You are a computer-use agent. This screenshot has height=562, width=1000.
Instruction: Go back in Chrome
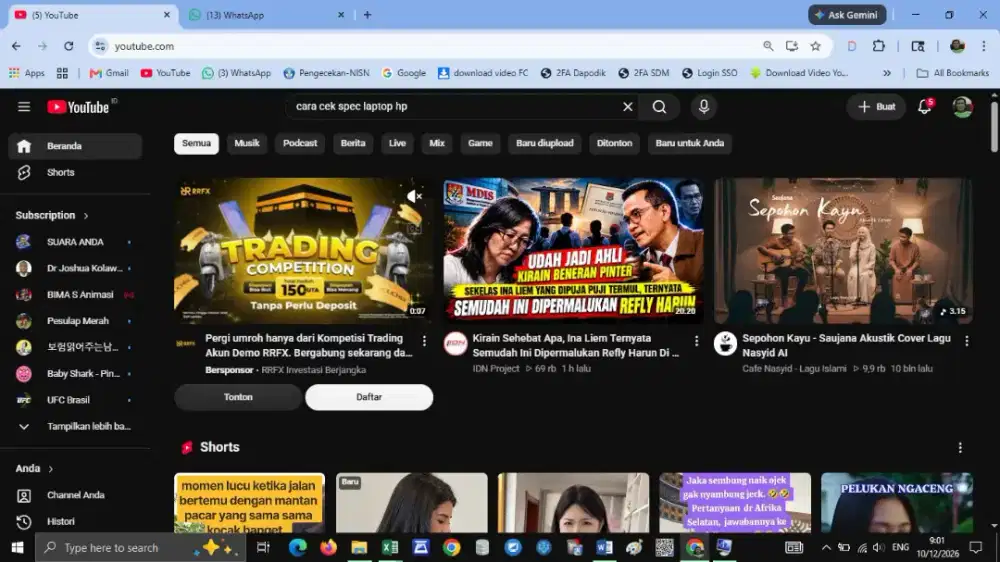point(16,46)
